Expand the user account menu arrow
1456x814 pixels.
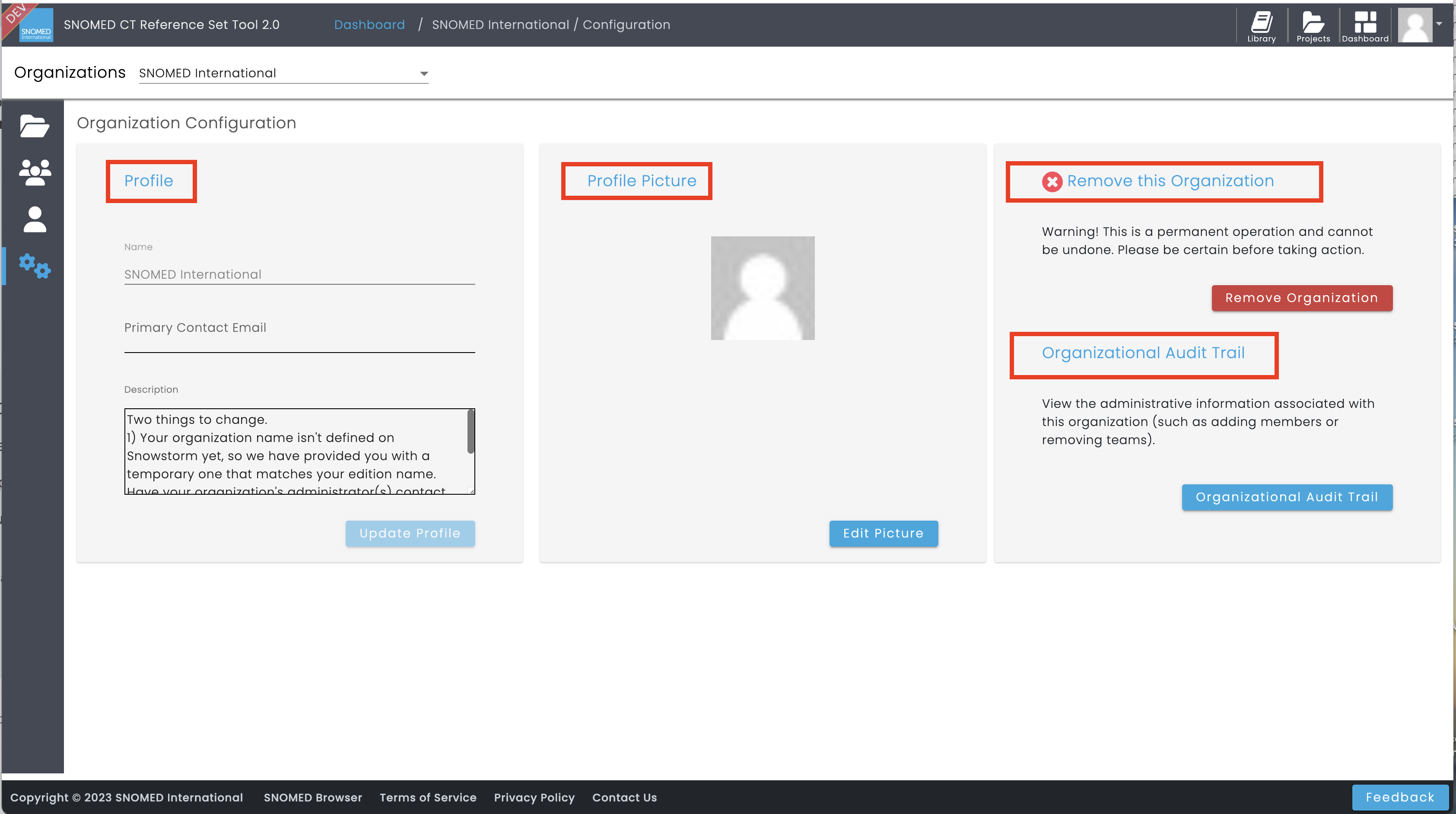[1439, 24]
